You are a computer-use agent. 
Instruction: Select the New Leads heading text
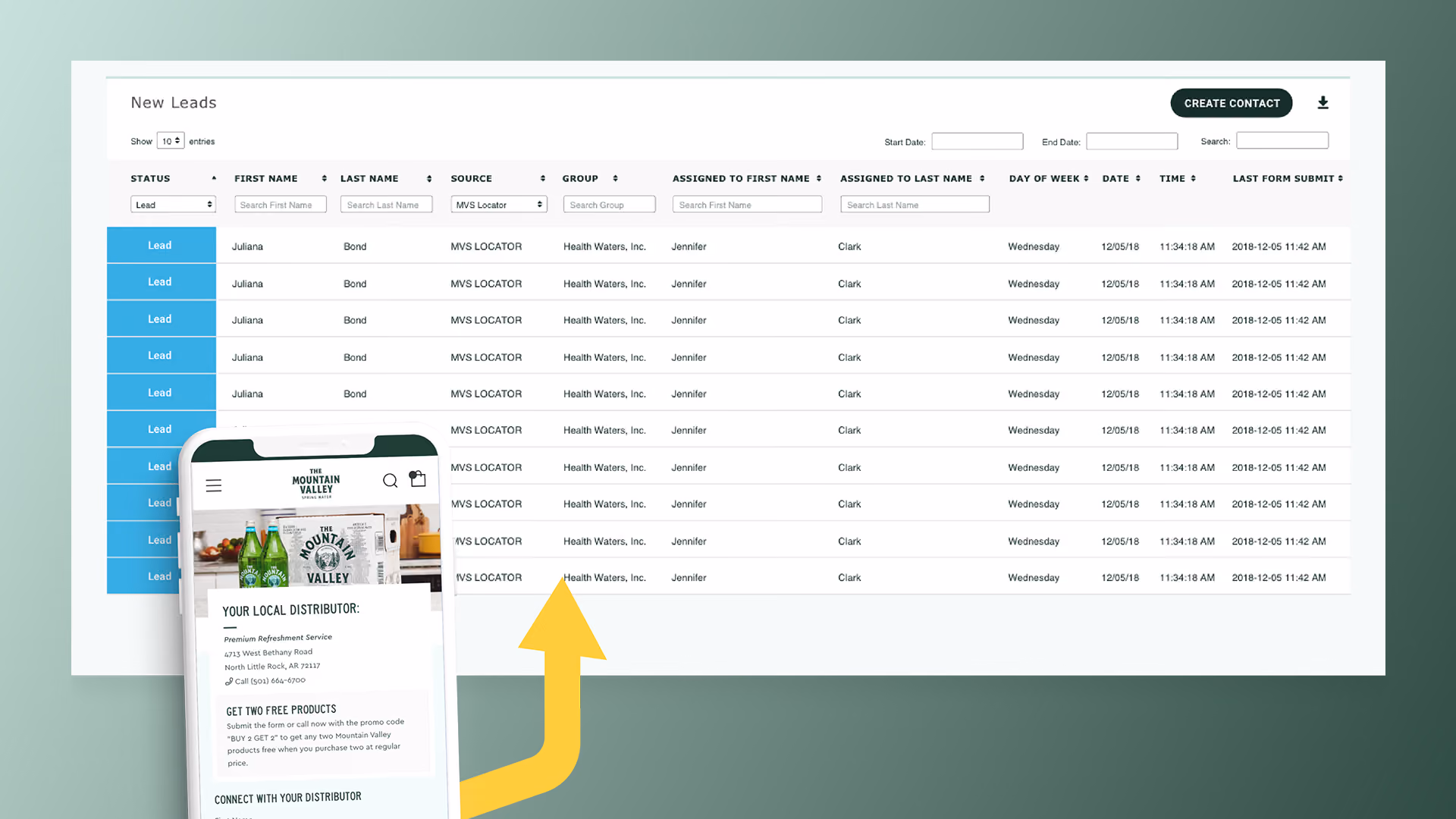[174, 102]
